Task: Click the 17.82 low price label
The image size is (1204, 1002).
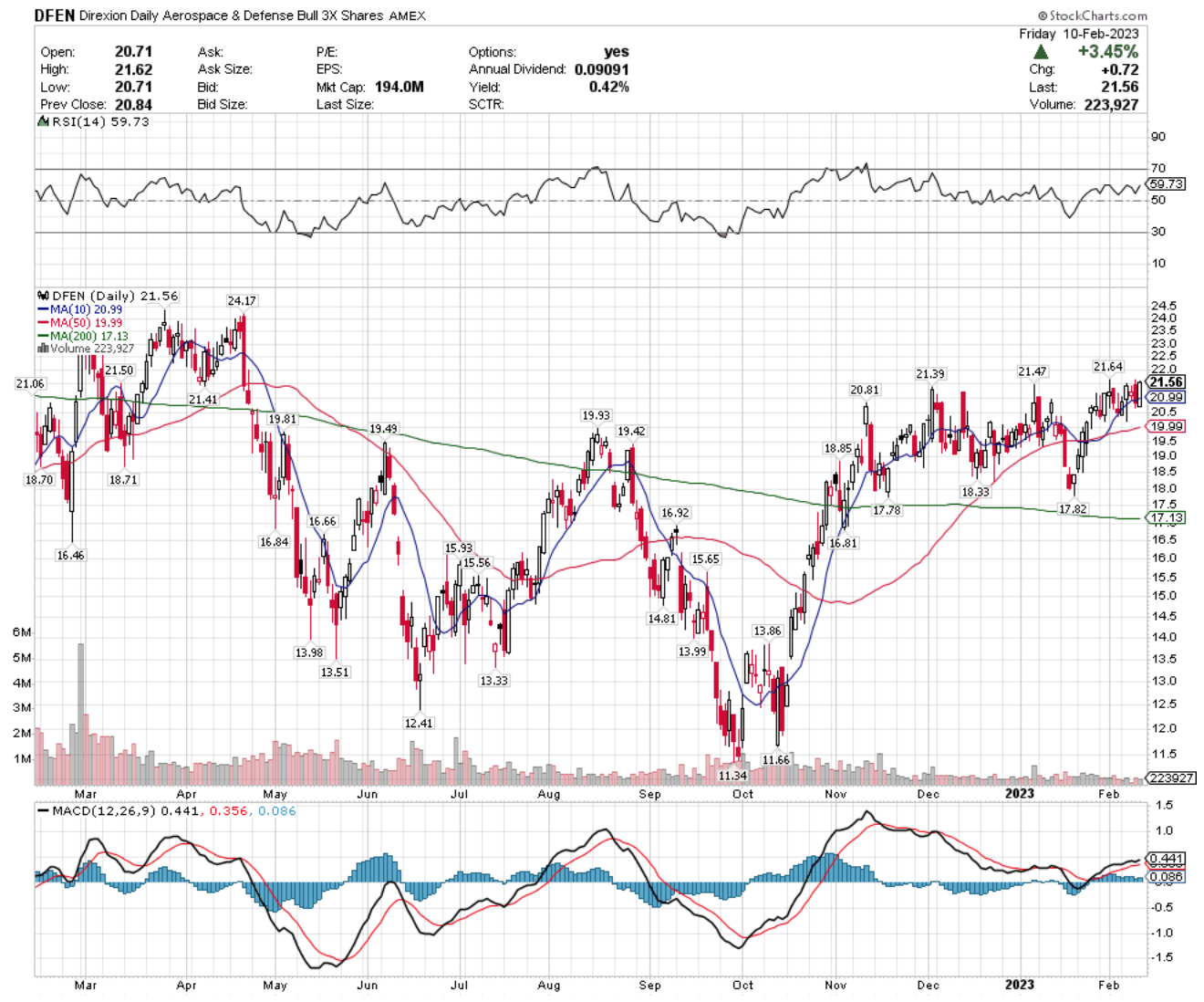Action: pyautogui.click(x=1073, y=509)
